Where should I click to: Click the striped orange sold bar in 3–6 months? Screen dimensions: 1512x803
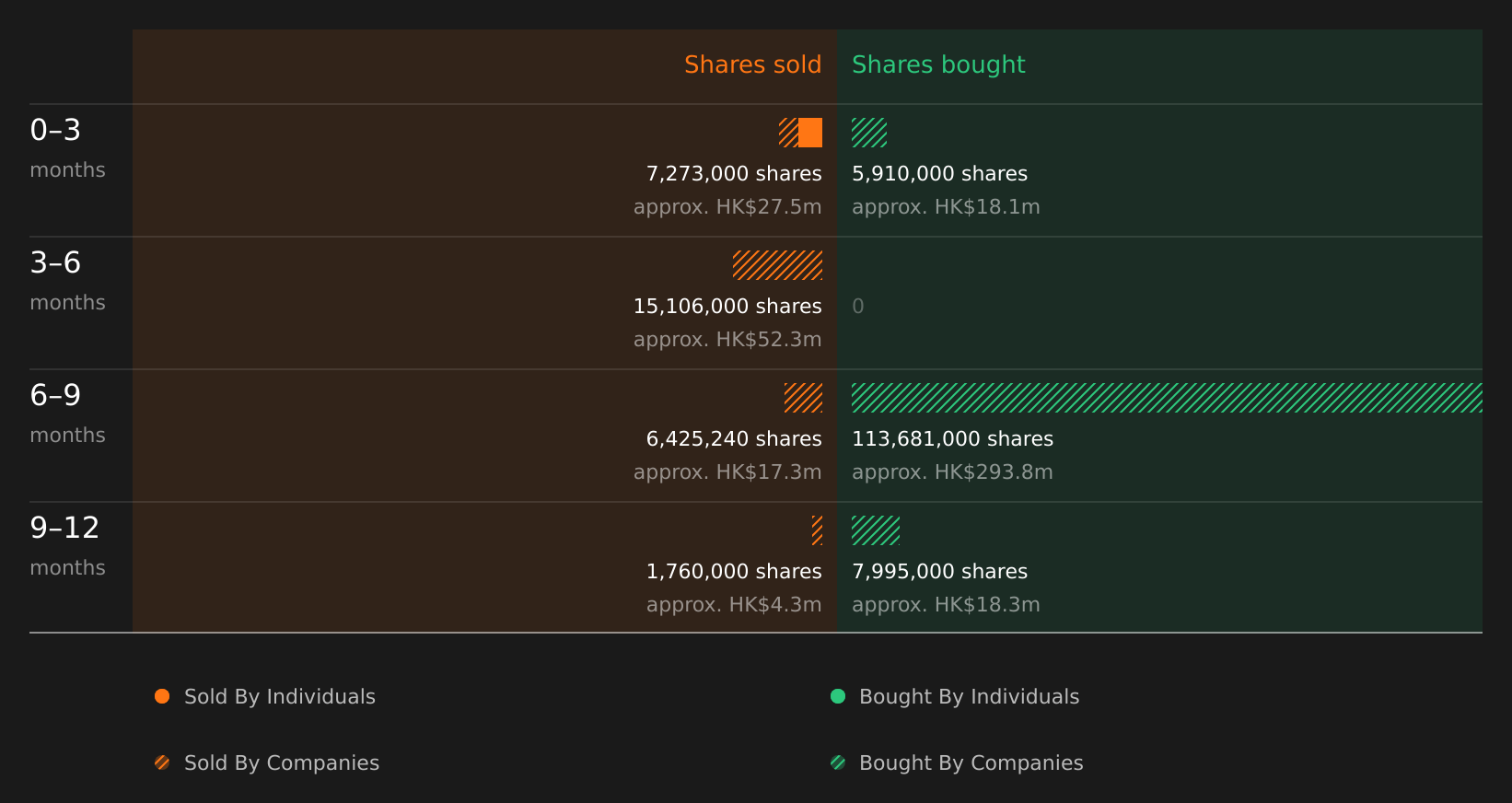[778, 265]
